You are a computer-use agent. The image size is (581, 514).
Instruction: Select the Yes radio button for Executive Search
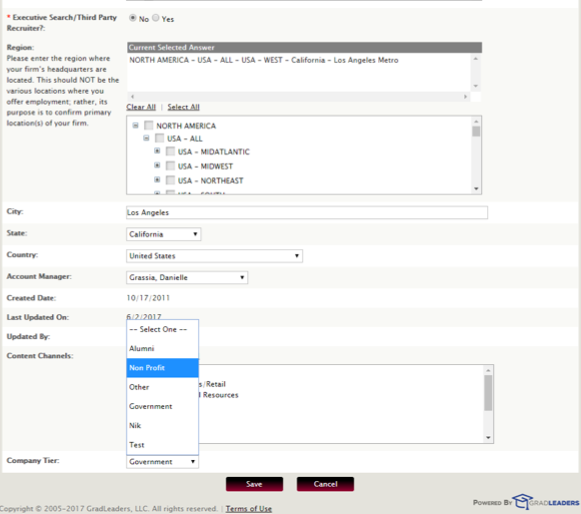[156, 18]
